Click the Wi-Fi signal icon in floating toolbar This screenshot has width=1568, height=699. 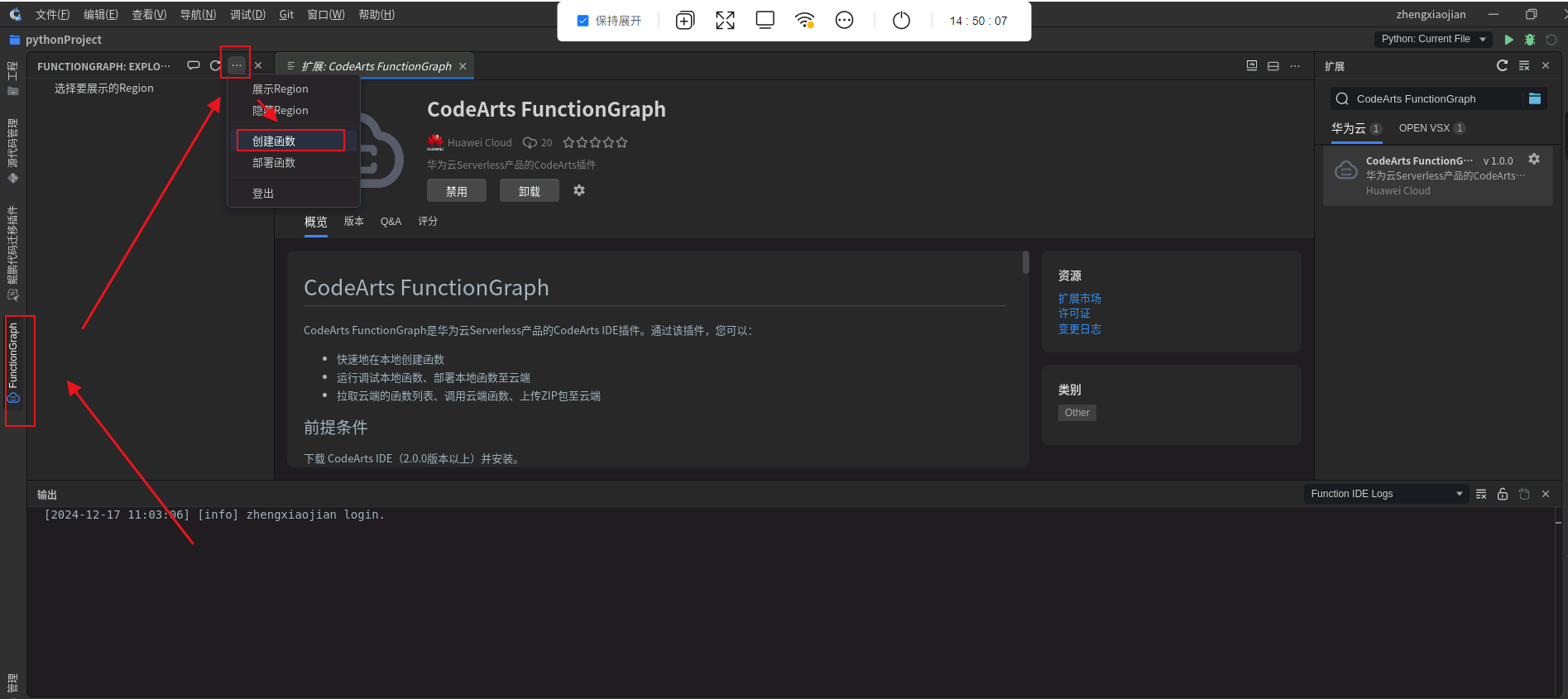(805, 21)
